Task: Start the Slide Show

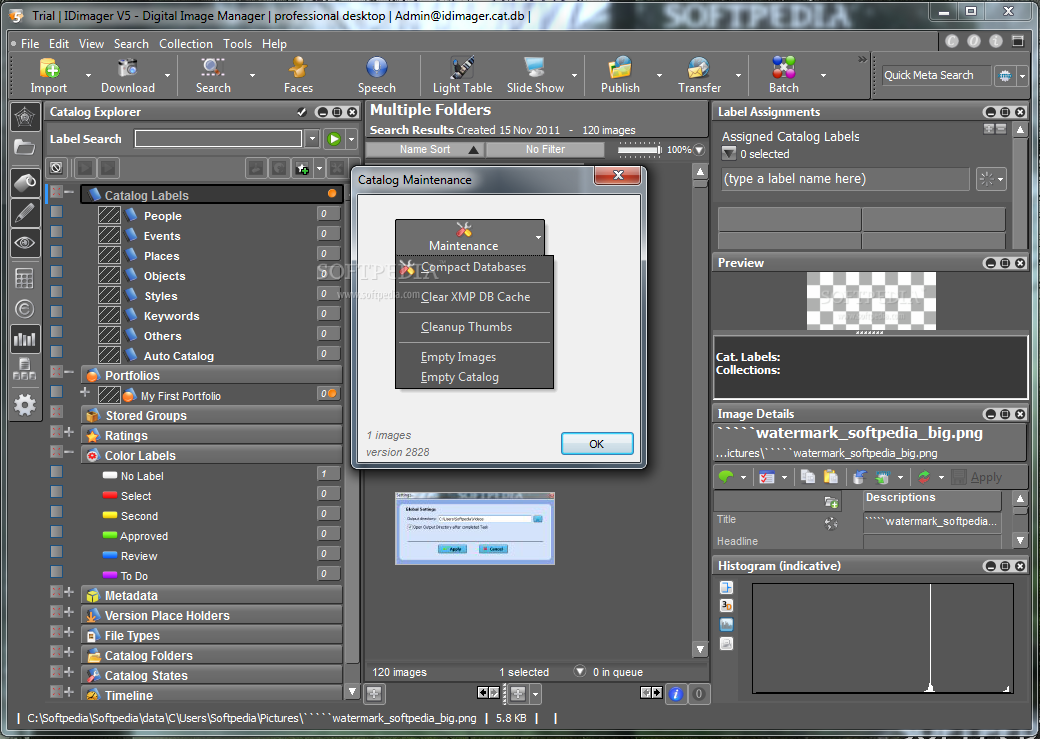Action: coord(535,75)
